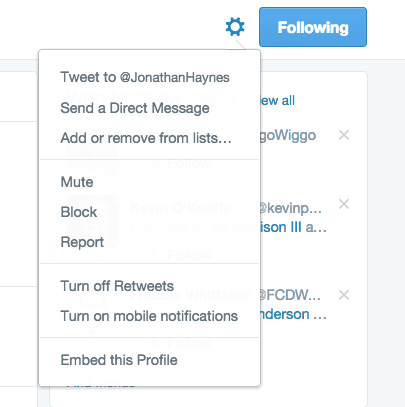Open the gear settings dropdown icon

tap(235, 27)
